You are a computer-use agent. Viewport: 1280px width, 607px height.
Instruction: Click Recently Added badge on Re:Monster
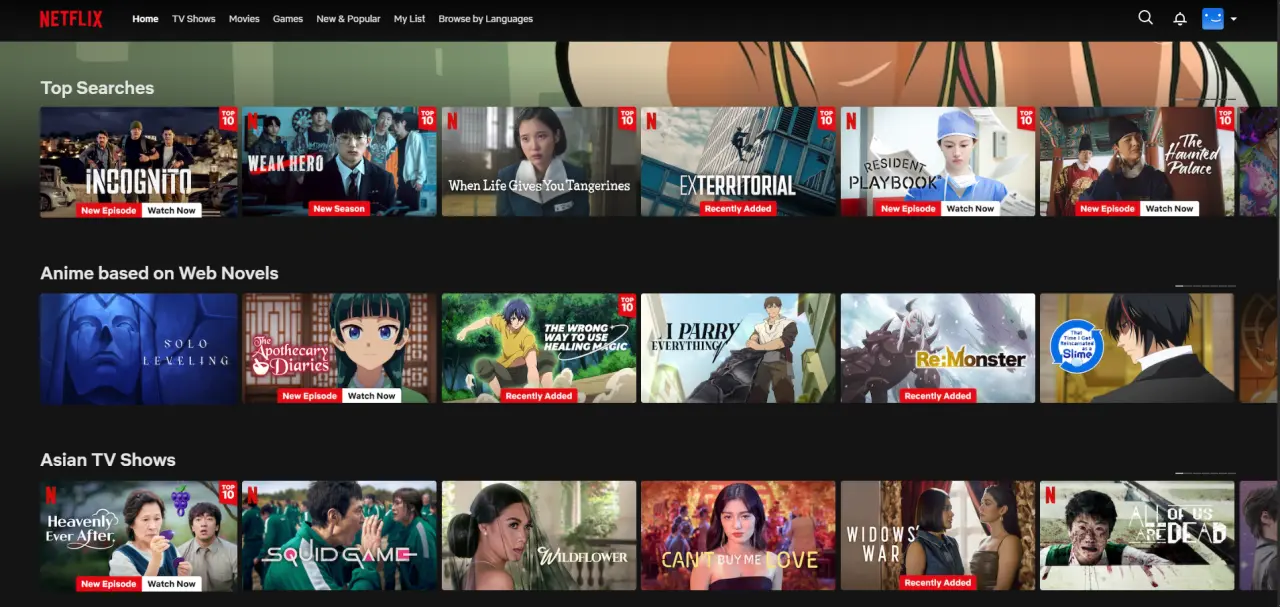click(938, 396)
